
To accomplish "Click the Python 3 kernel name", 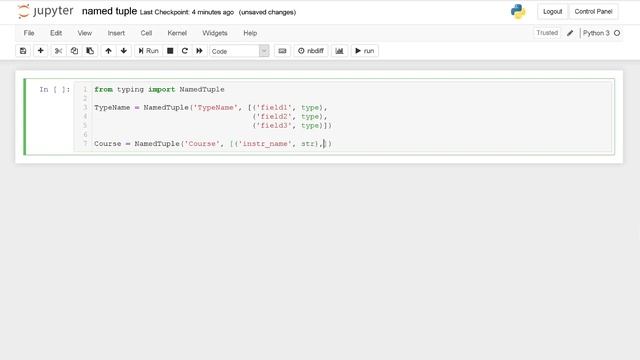I will pyautogui.click(x=596, y=33).
